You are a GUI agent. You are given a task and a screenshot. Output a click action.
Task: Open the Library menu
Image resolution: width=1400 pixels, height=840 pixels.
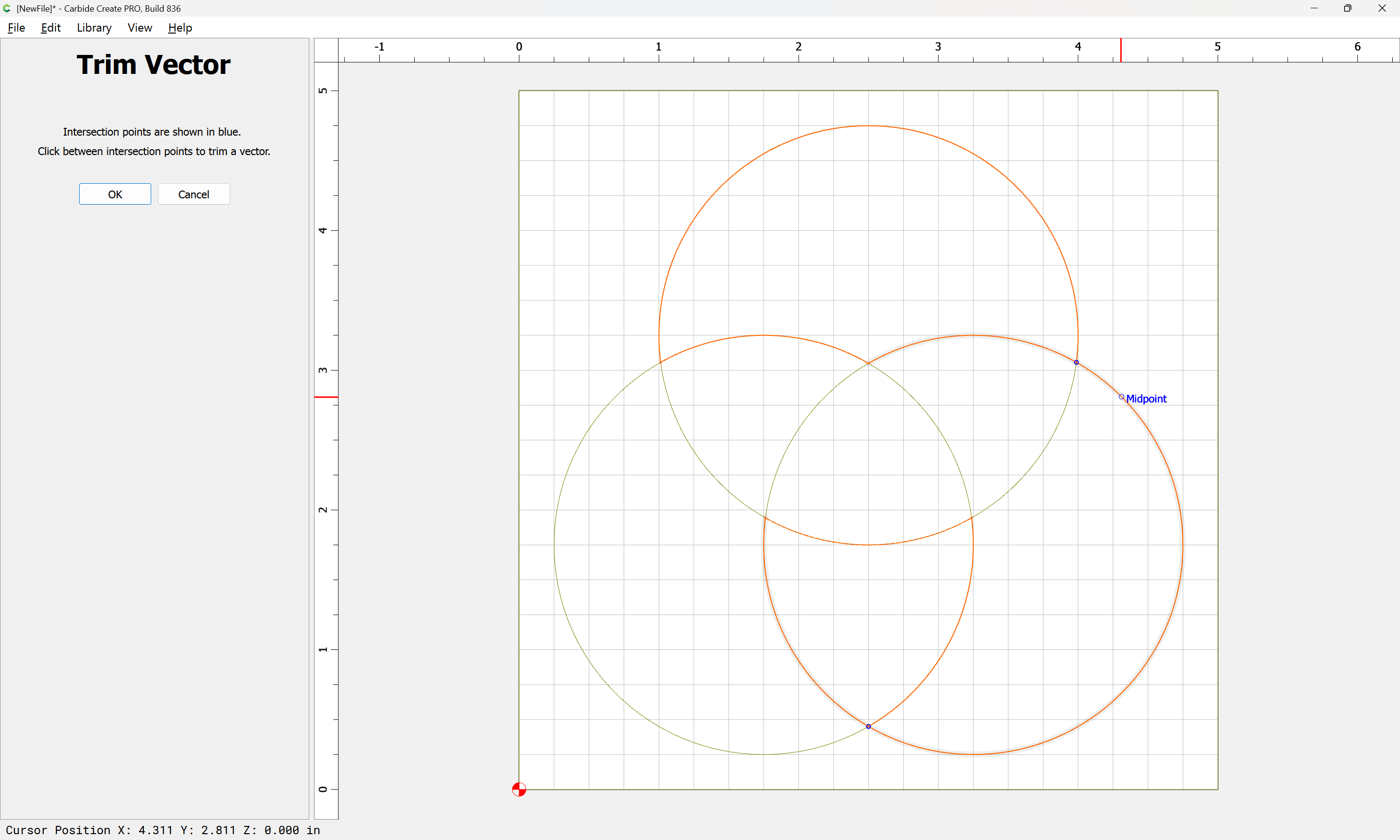[x=94, y=28]
